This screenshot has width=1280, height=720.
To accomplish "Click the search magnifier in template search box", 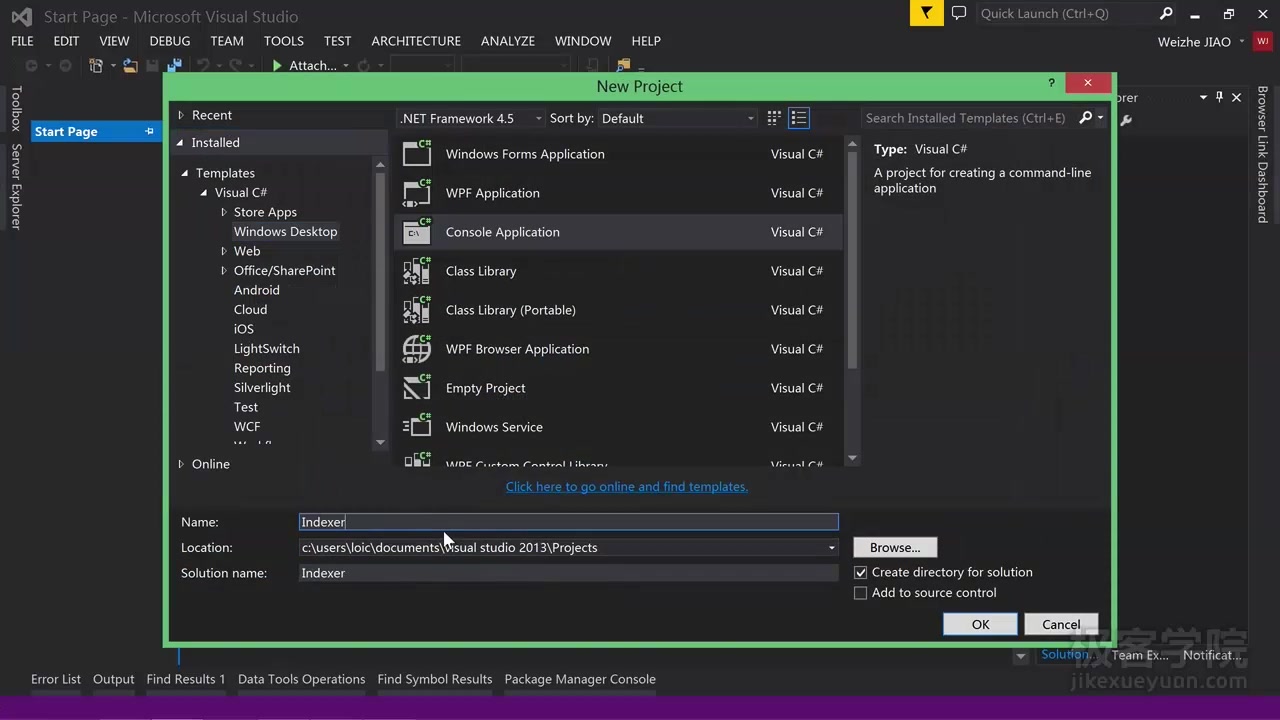I will tap(1086, 118).
